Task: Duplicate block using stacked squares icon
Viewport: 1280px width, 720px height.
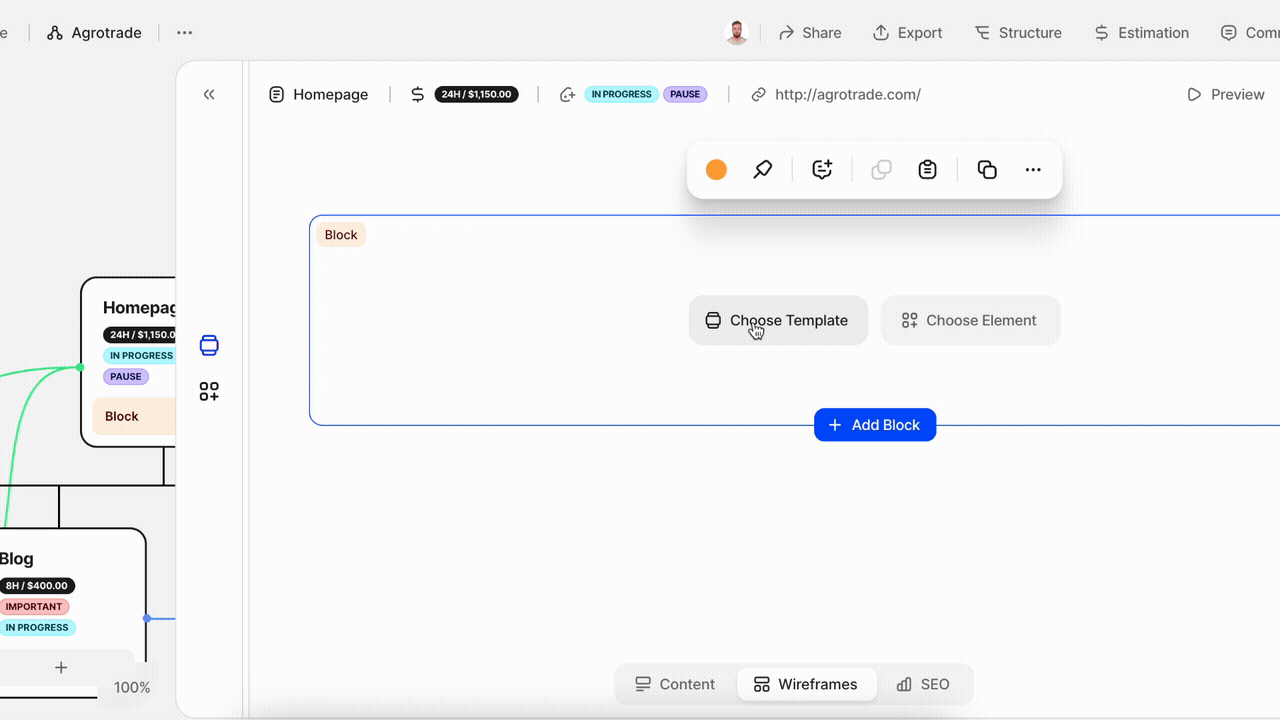Action: pyautogui.click(x=987, y=170)
